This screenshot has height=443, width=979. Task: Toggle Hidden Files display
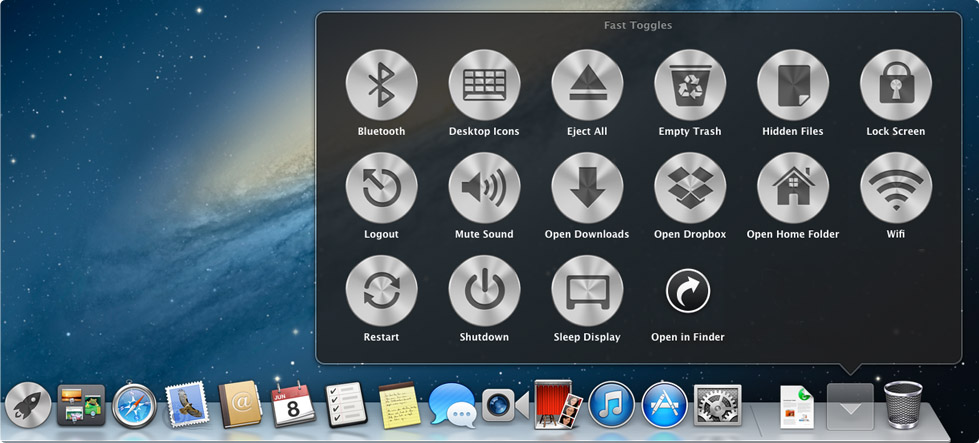coord(793,86)
